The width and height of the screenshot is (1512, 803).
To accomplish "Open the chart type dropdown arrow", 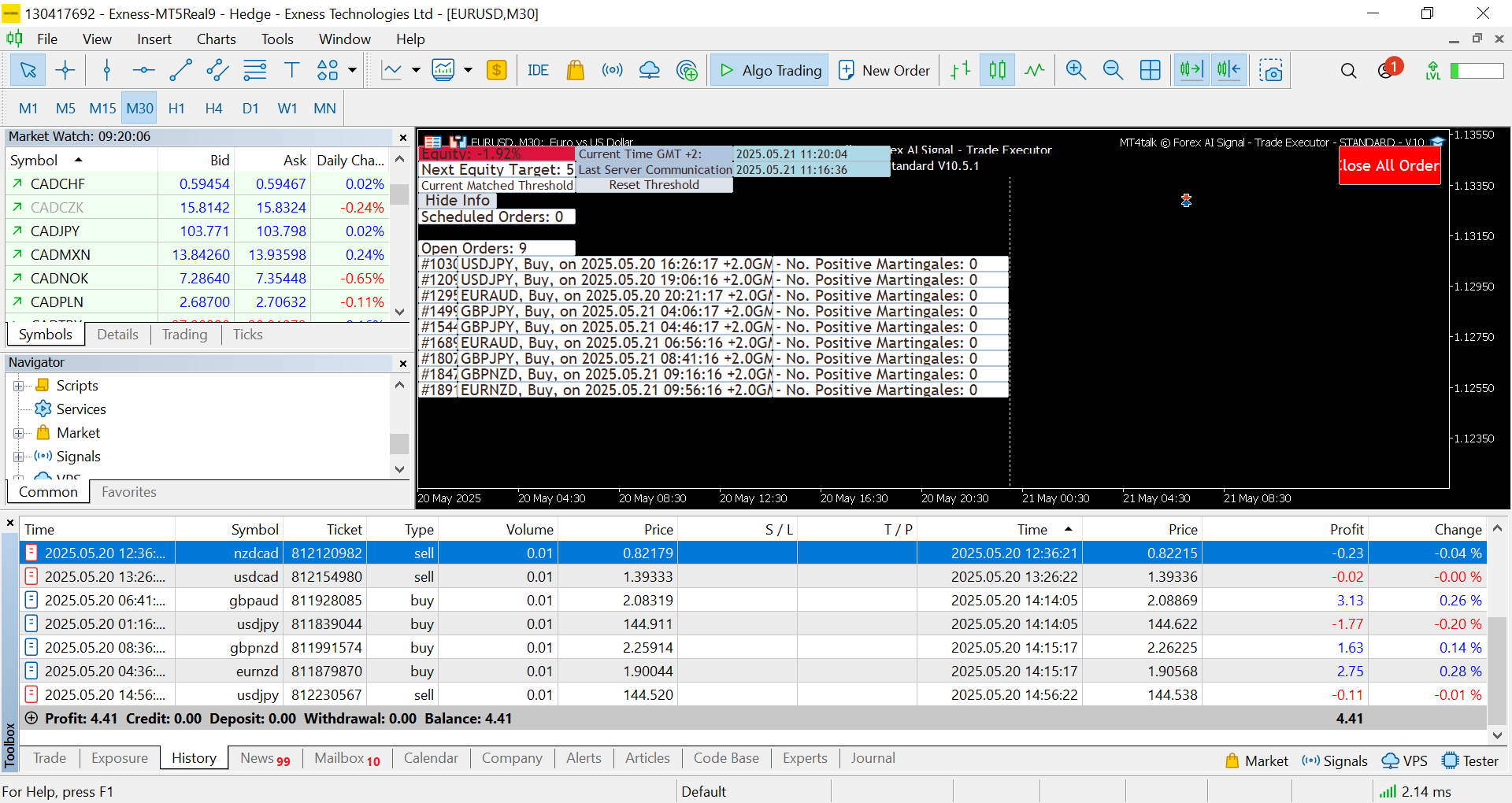I will coord(416,71).
